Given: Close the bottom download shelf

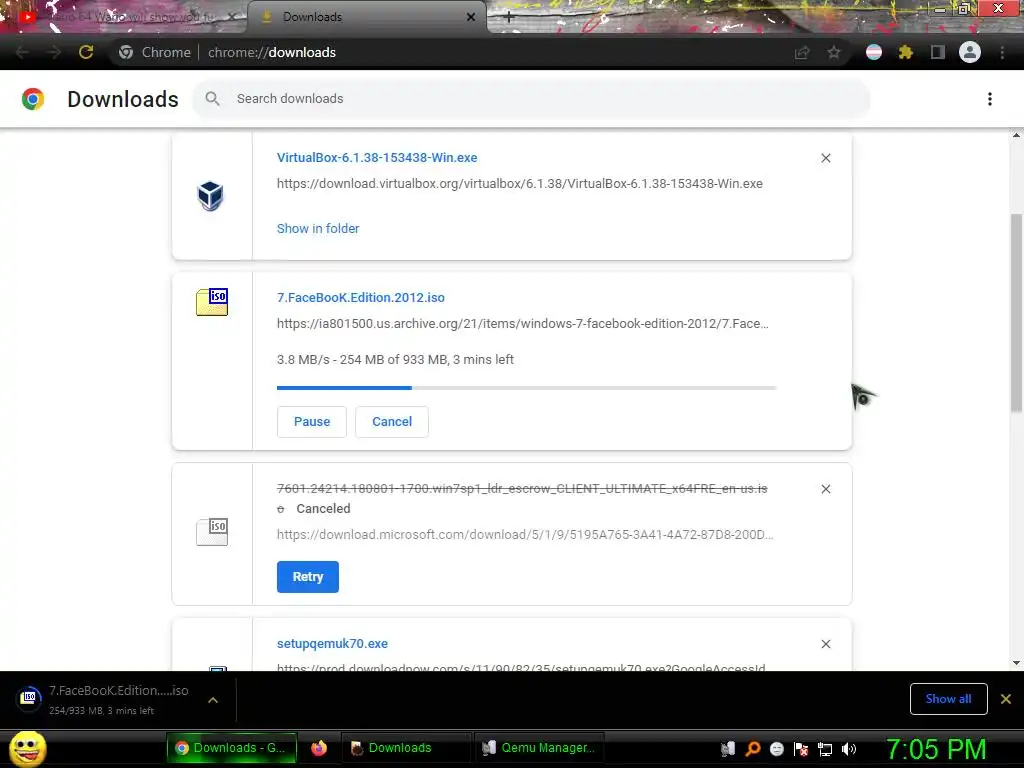Looking at the screenshot, I should coord(1006,699).
